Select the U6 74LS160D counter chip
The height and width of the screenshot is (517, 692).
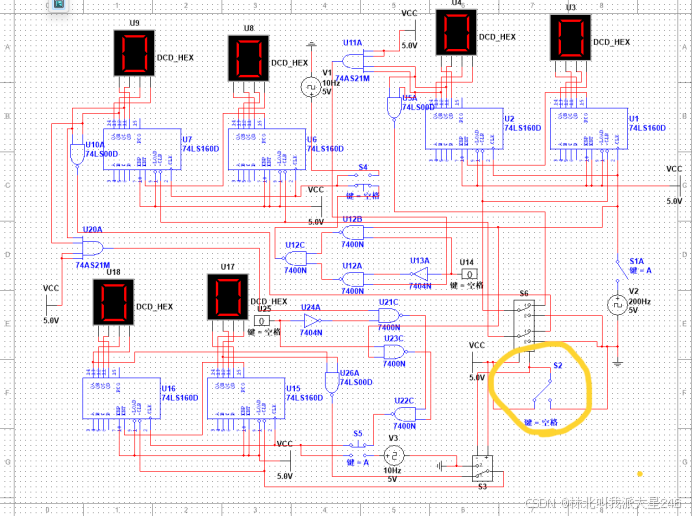[x=267, y=149]
